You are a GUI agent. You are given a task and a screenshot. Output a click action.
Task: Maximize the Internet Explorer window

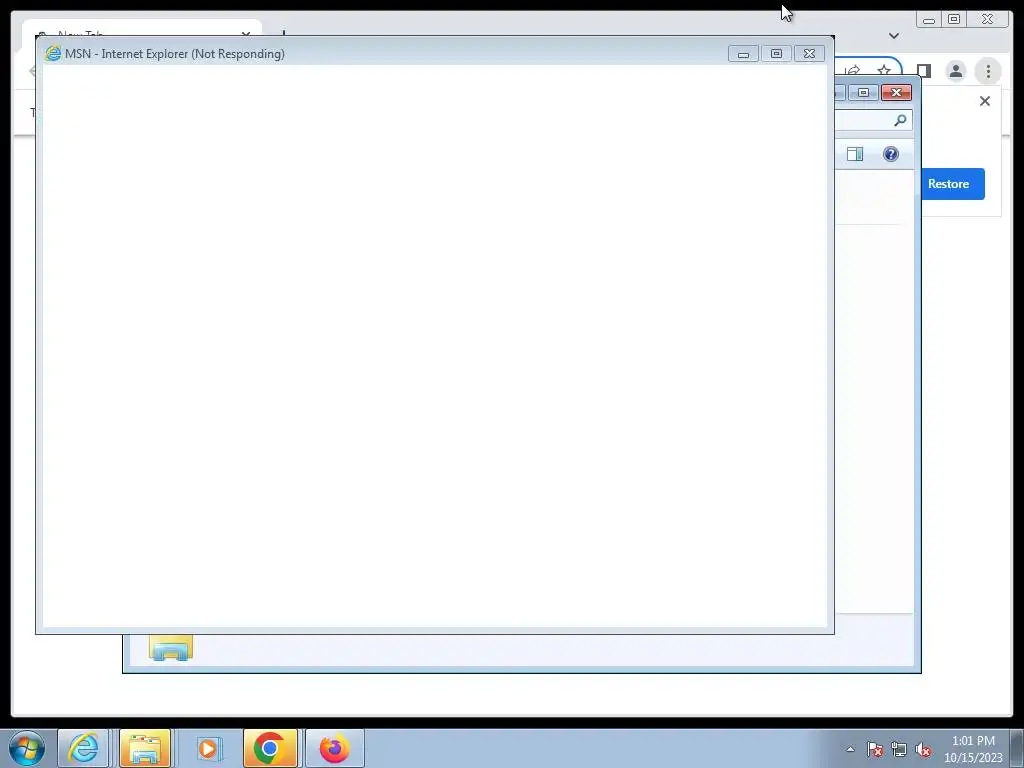[x=776, y=54]
